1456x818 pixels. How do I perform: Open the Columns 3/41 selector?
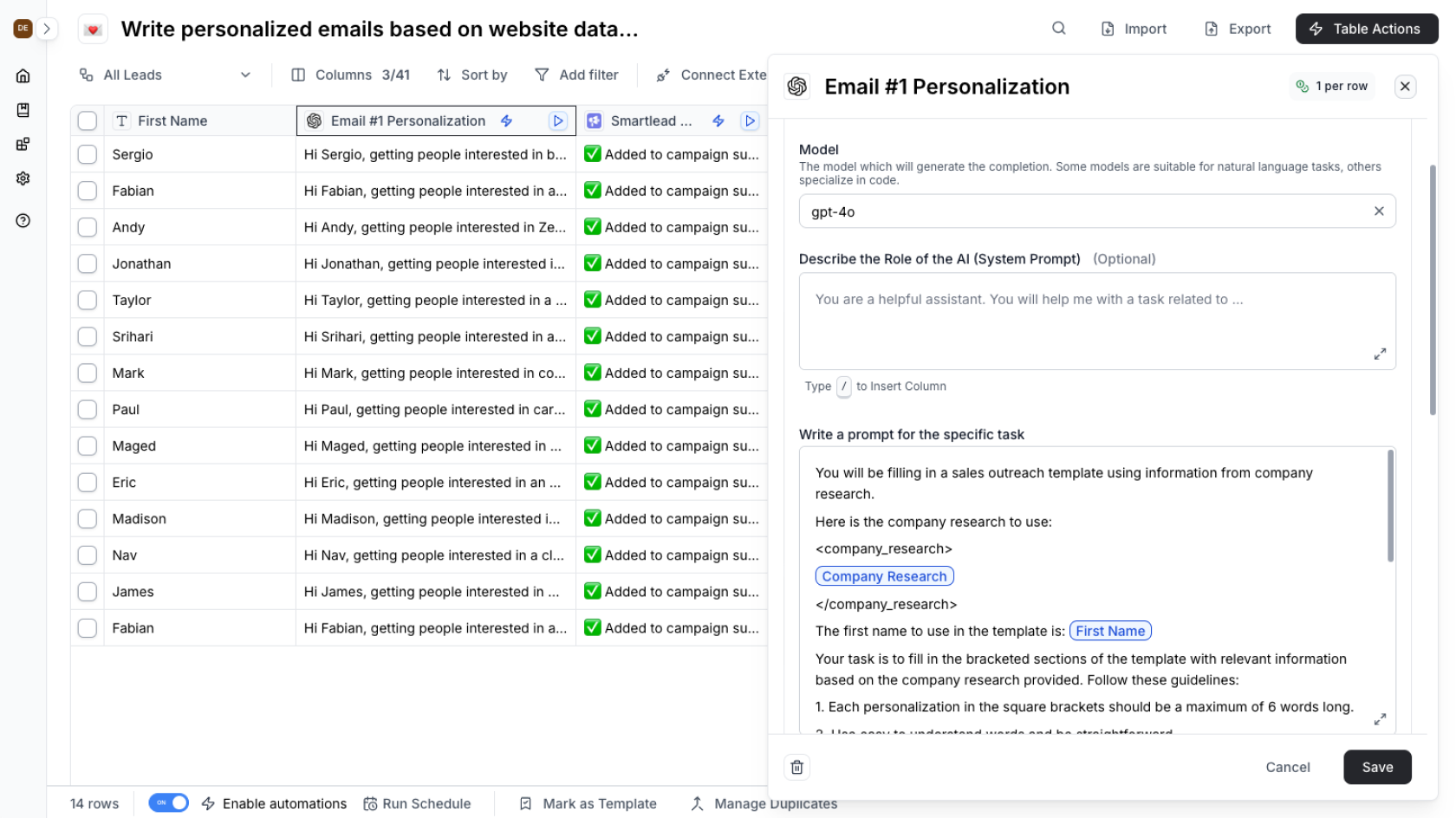click(x=351, y=75)
